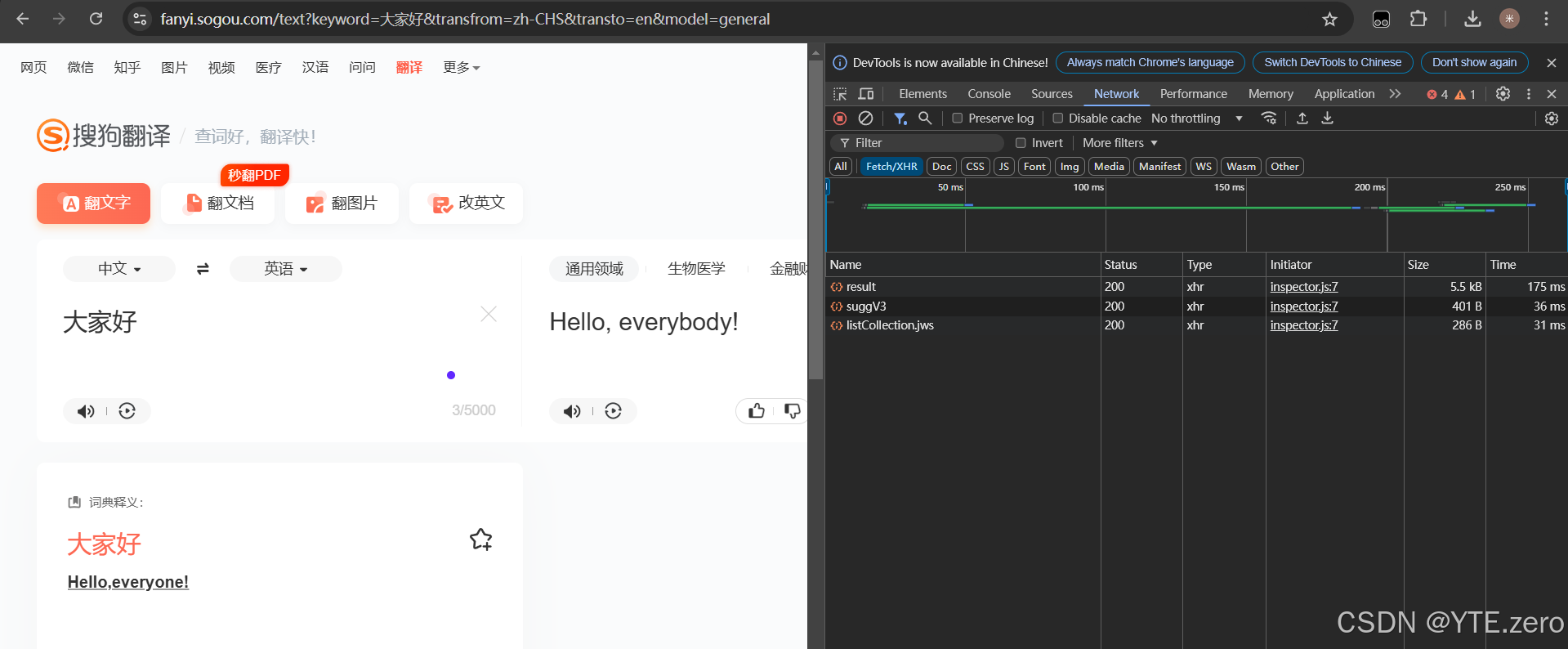
Task: Select the 翻文档 document translation tab
Action: coord(218,204)
